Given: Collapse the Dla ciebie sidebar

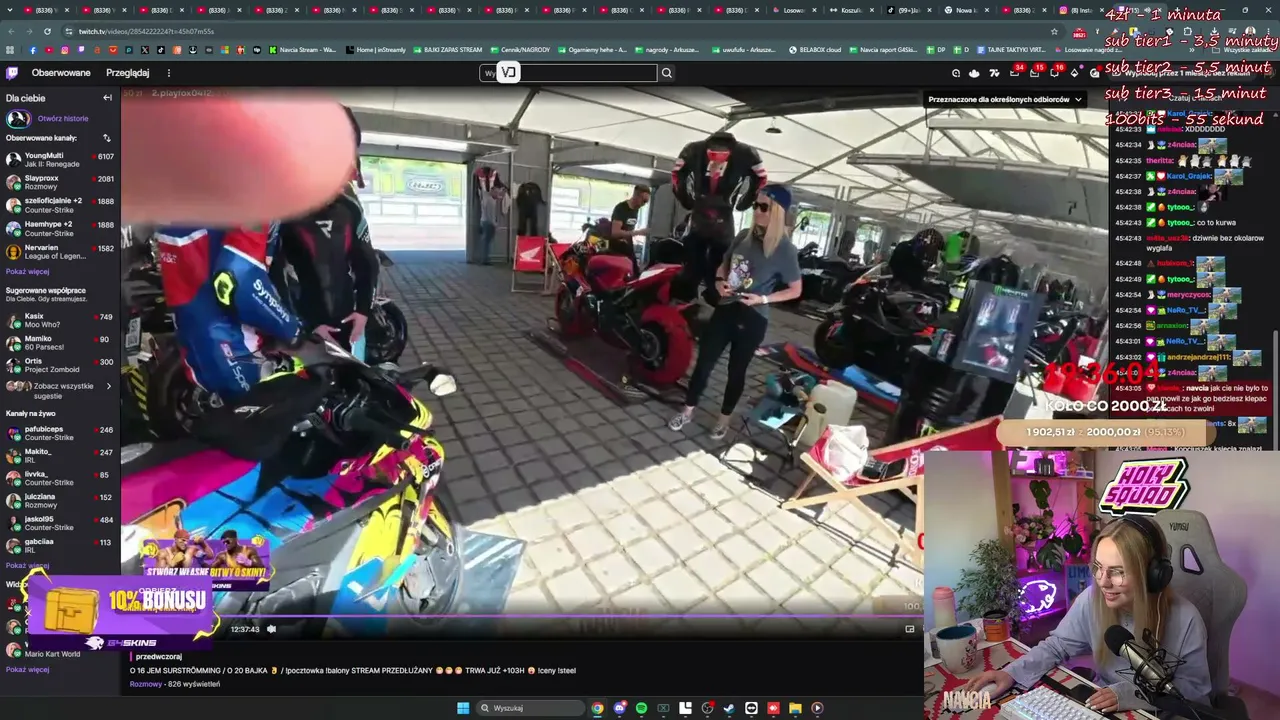Looking at the screenshot, I should click(x=107, y=98).
